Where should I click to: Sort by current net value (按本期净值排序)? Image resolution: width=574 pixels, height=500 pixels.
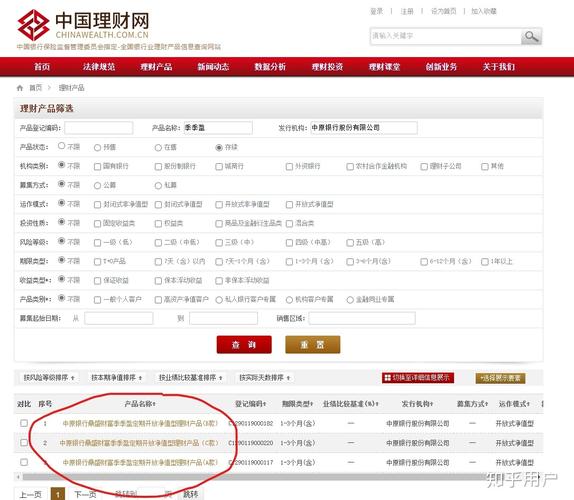116,378
